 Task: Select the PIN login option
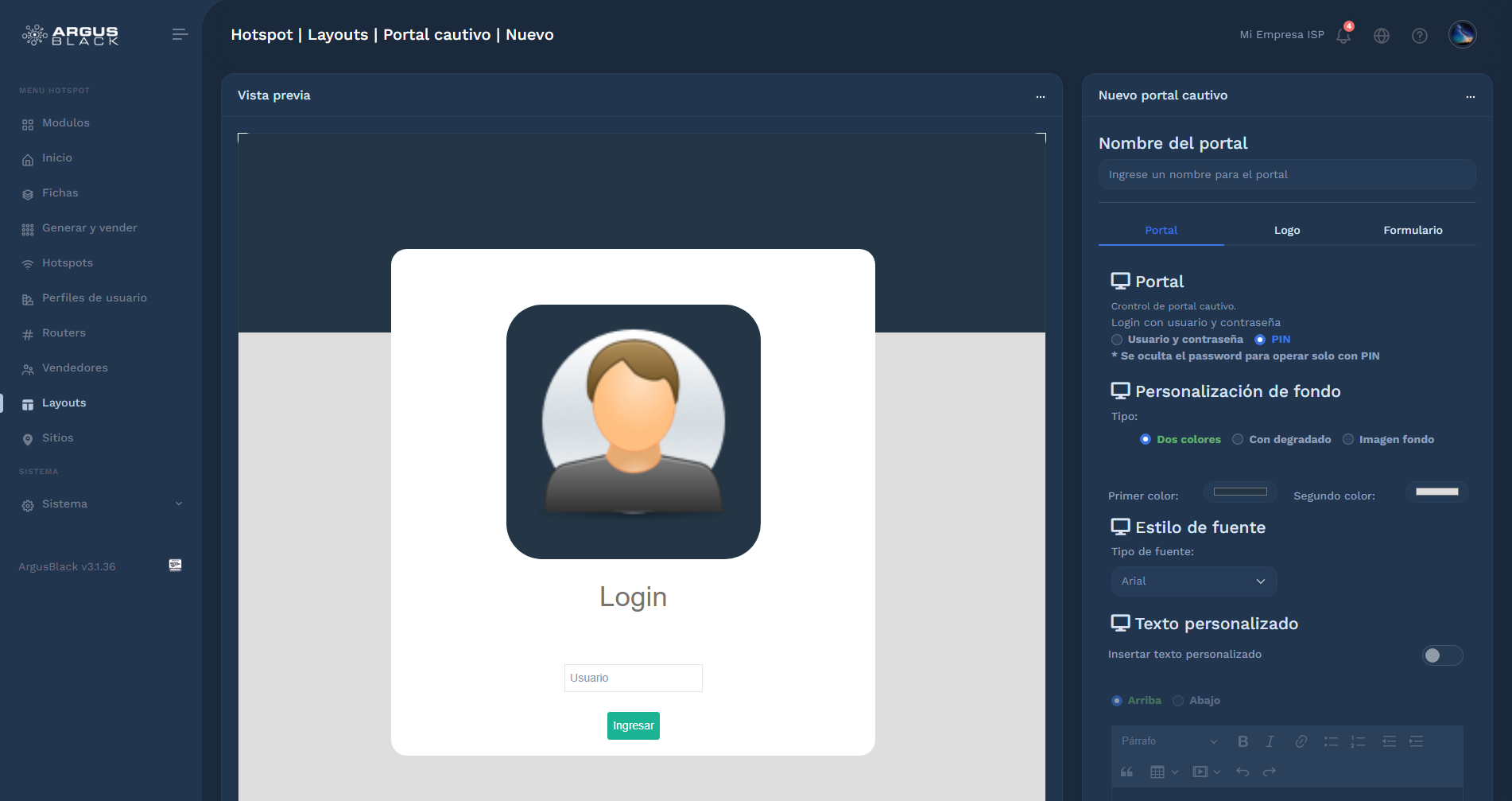pyautogui.click(x=1261, y=339)
